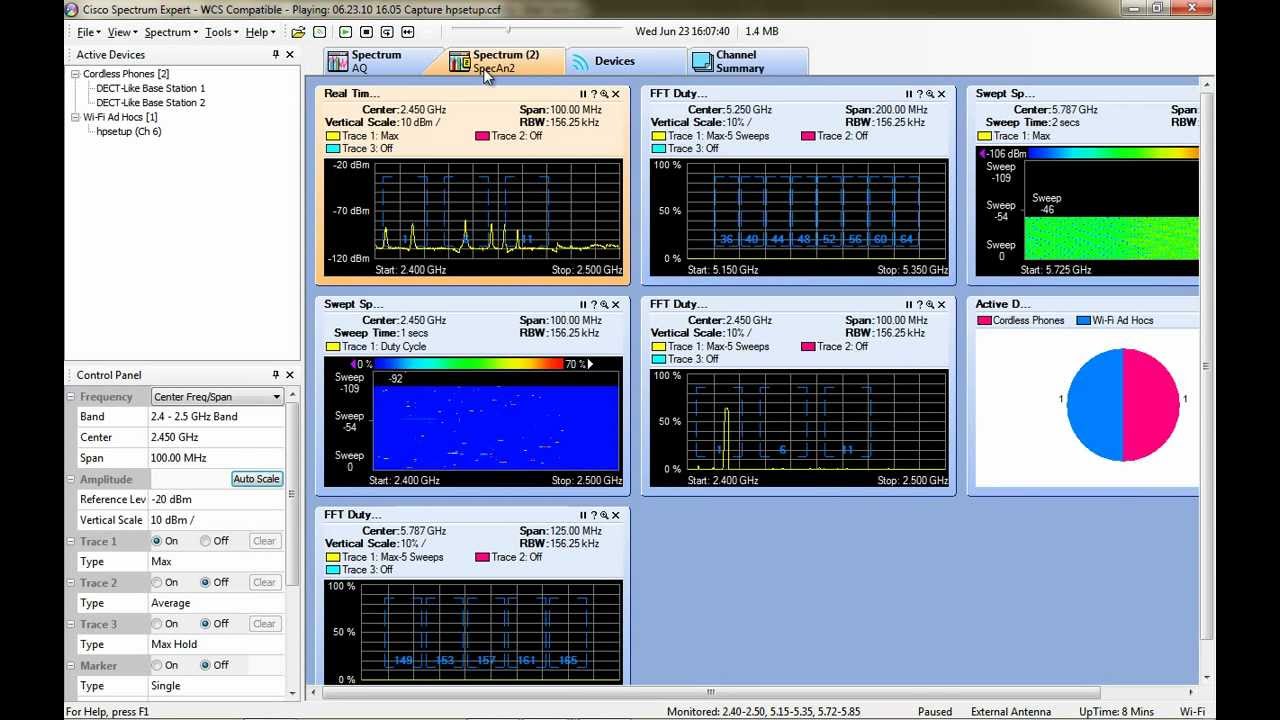Screen dimensions: 1280x720
Task: Click the rewind playback toolbar icon
Action: tap(408, 32)
